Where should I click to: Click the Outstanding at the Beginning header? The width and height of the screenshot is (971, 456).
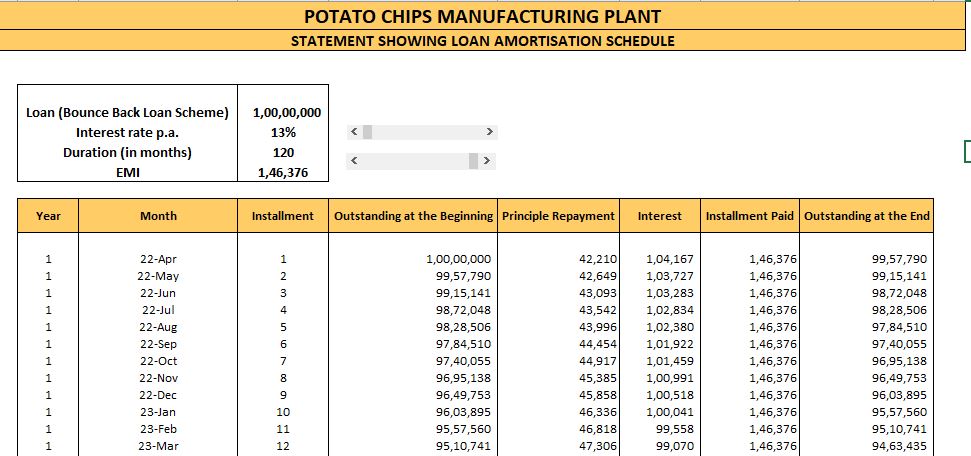coord(413,216)
